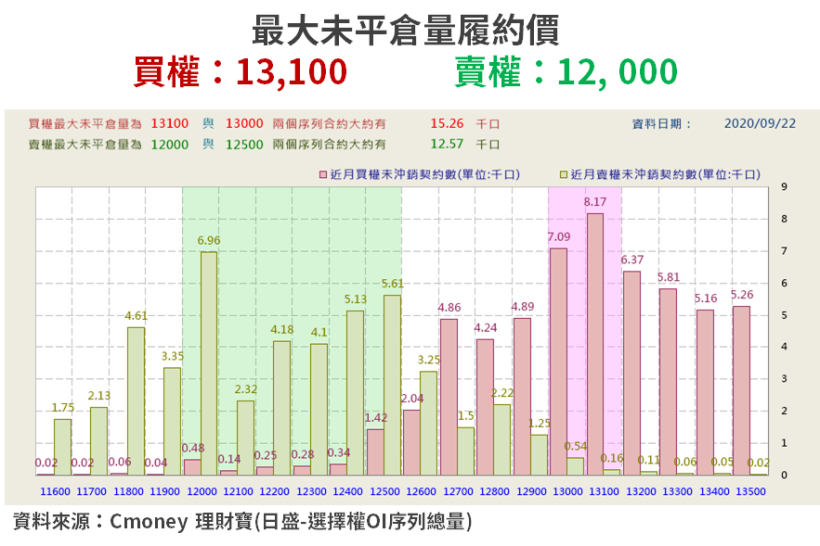Screen dimensions: 820x546
Task: Click the data label 4.18
Action: (x=282, y=330)
